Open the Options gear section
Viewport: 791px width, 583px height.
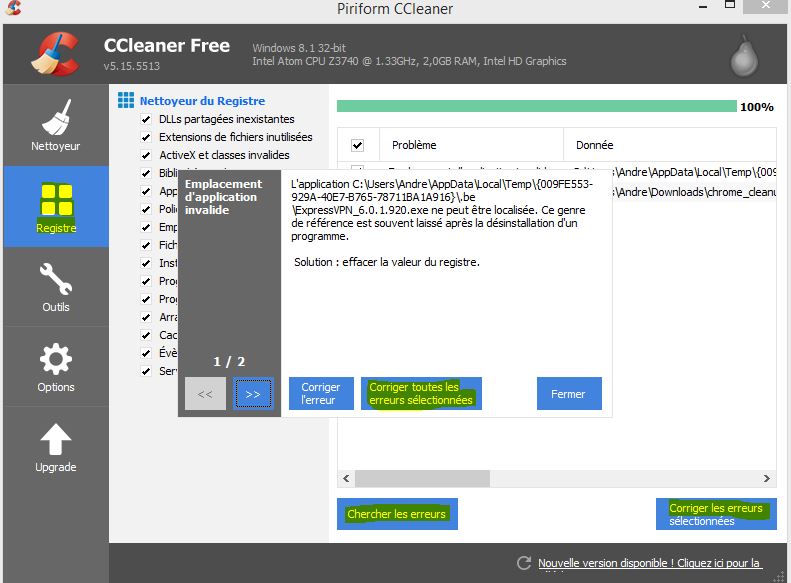point(56,365)
